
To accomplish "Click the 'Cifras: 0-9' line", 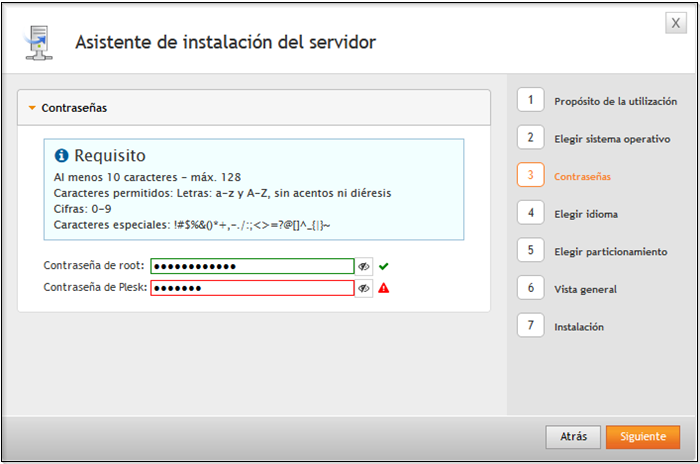I will (x=83, y=209).
